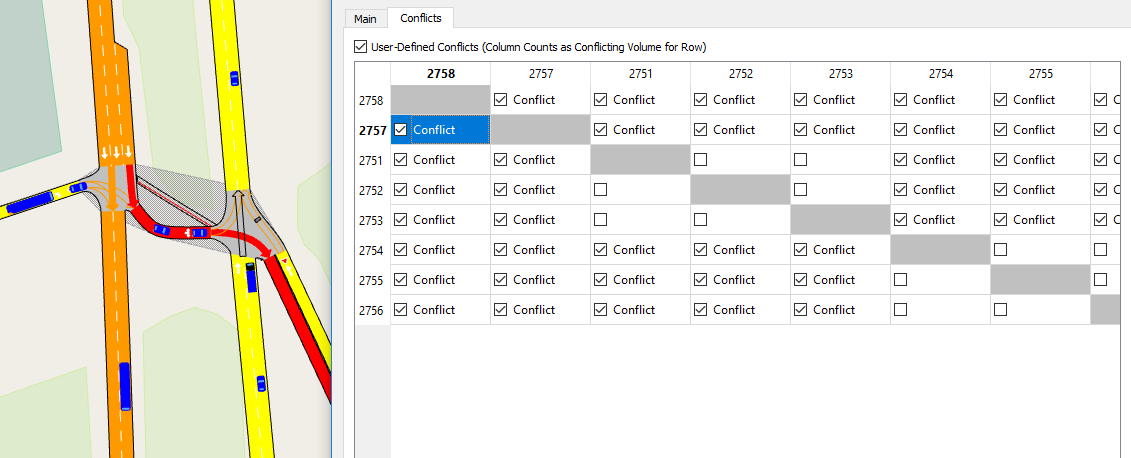This screenshot has width=1131, height=458.
Task: Select the 2756 row header
Action: [372, 310]
